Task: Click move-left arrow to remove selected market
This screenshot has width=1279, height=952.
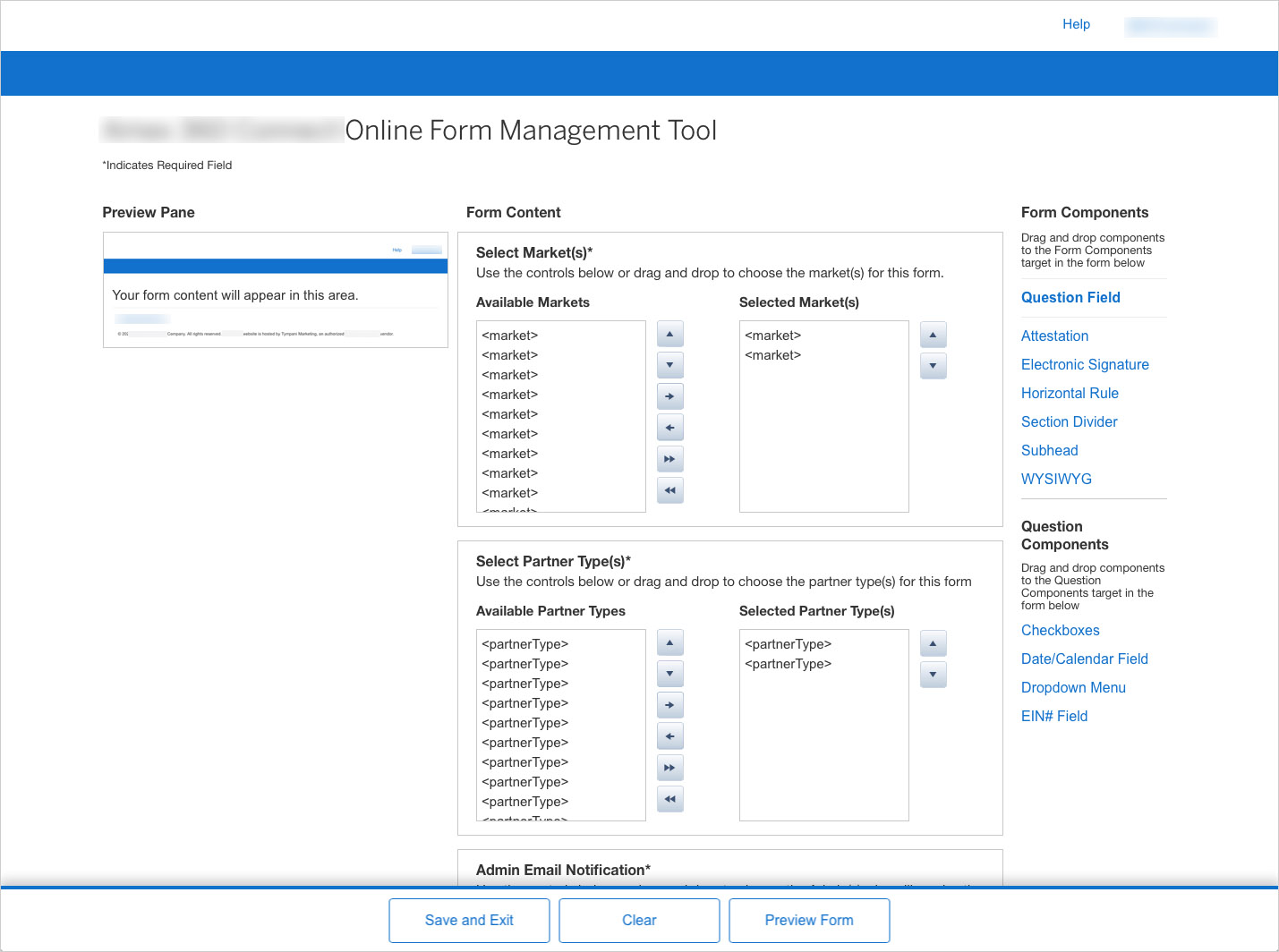Action: pyautogui.click(x=669, y=428)
